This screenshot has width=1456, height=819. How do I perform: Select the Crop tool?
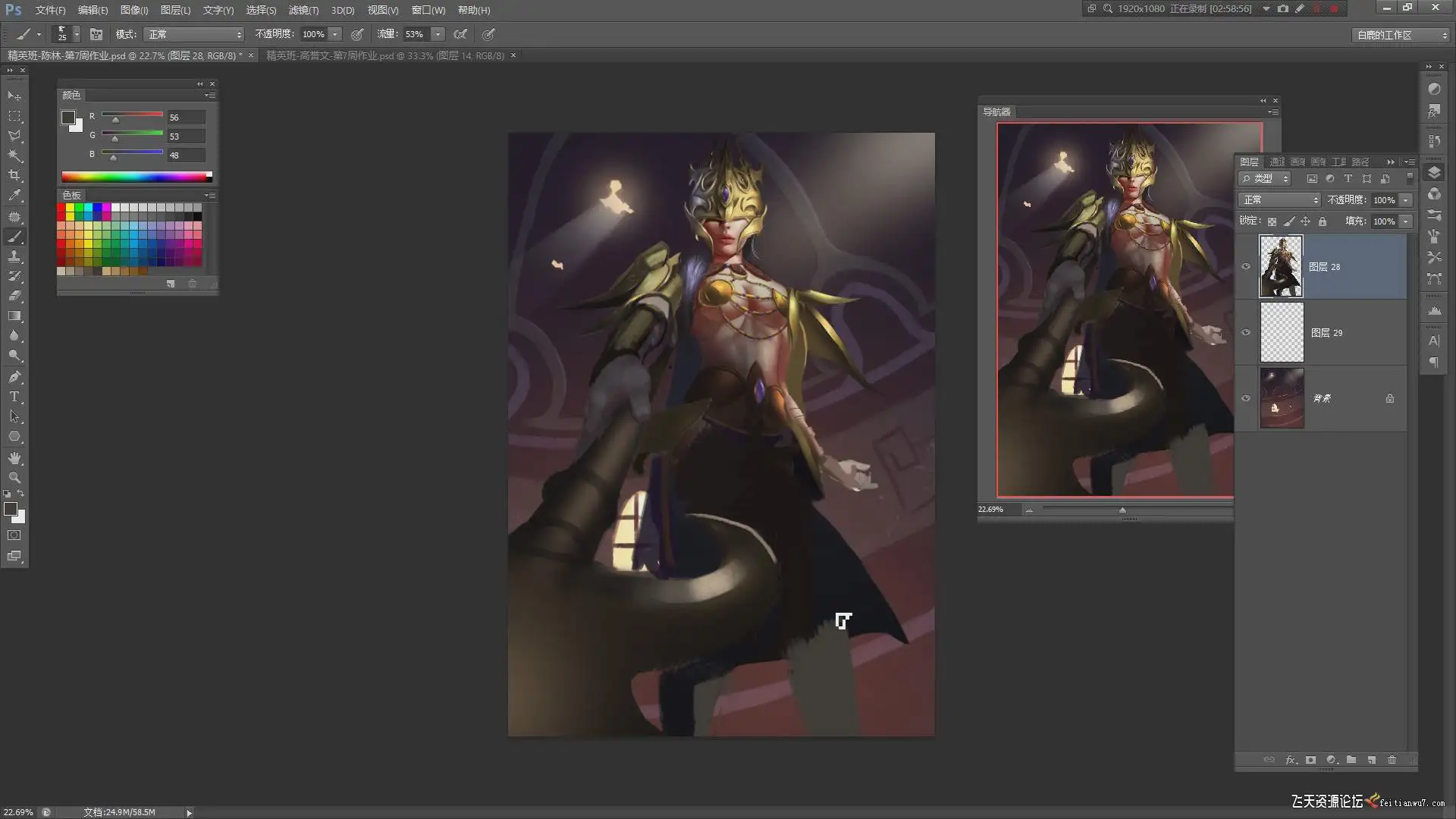tap(14, 175)
